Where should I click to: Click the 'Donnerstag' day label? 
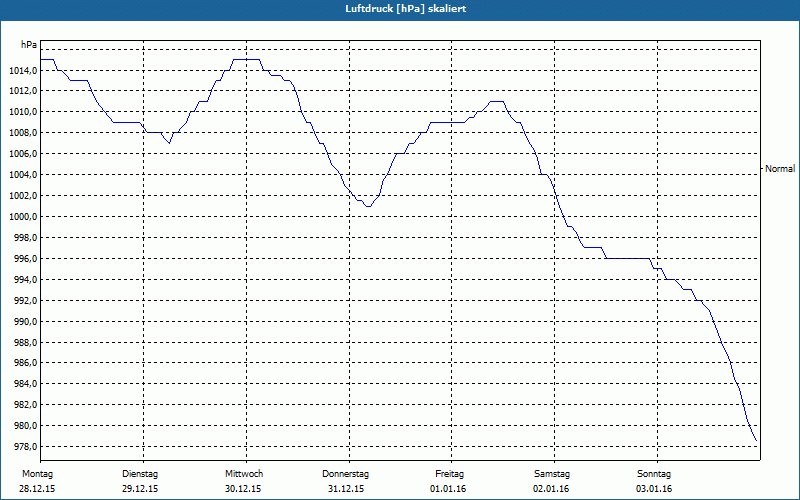tap(345, 474)
